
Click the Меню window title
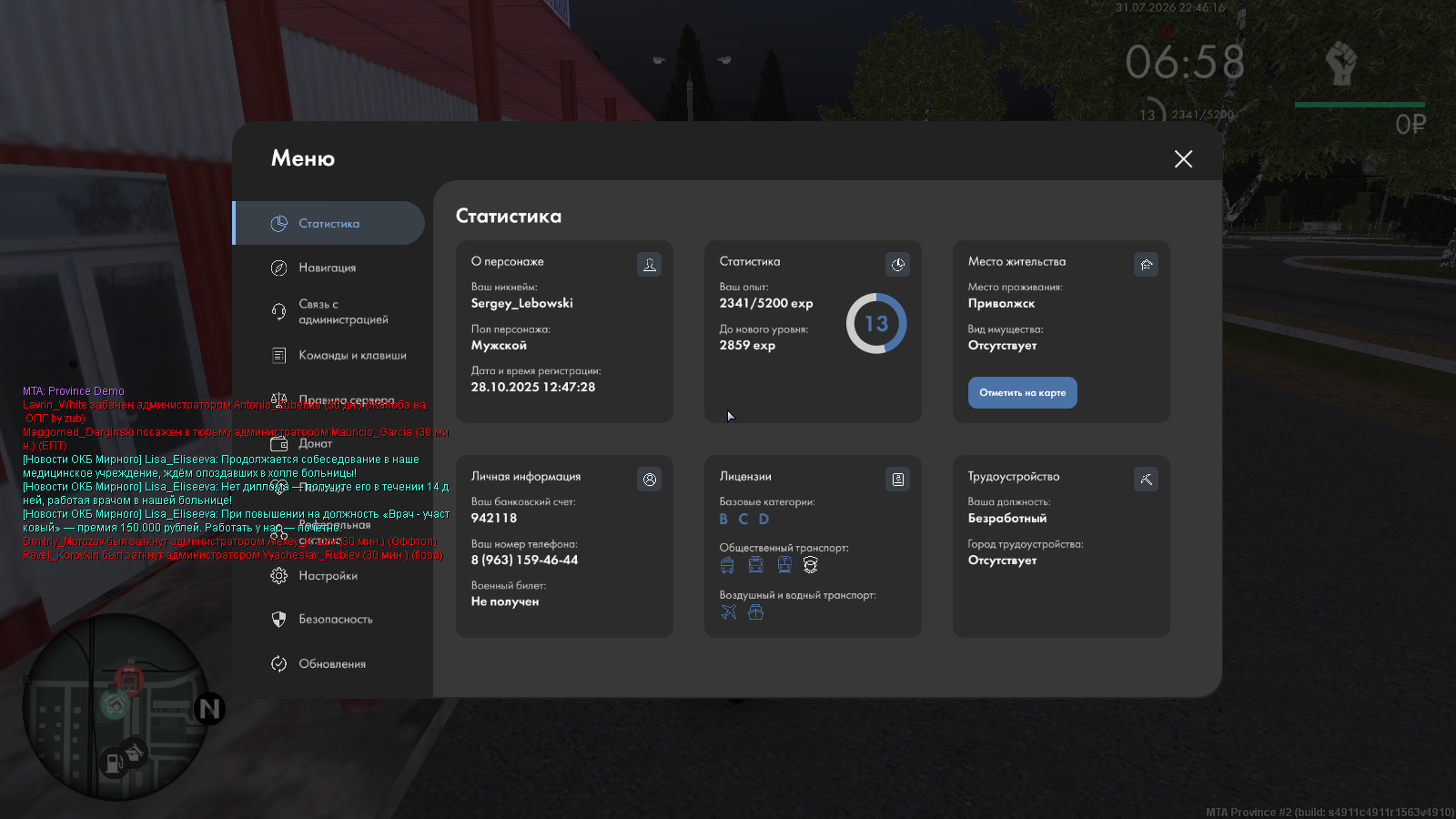(303, 158)
